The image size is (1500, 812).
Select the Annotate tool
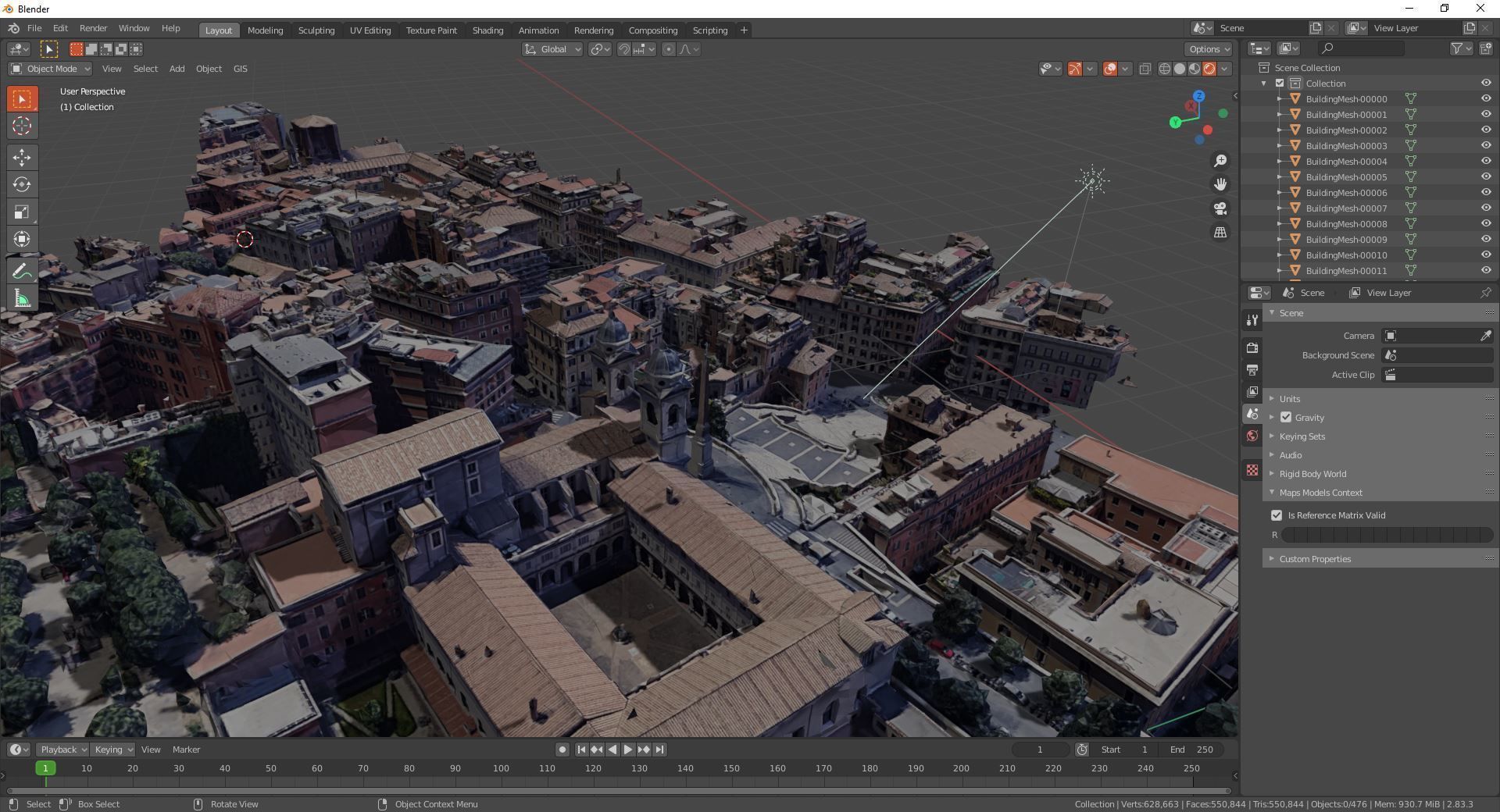tap(22, 272)
